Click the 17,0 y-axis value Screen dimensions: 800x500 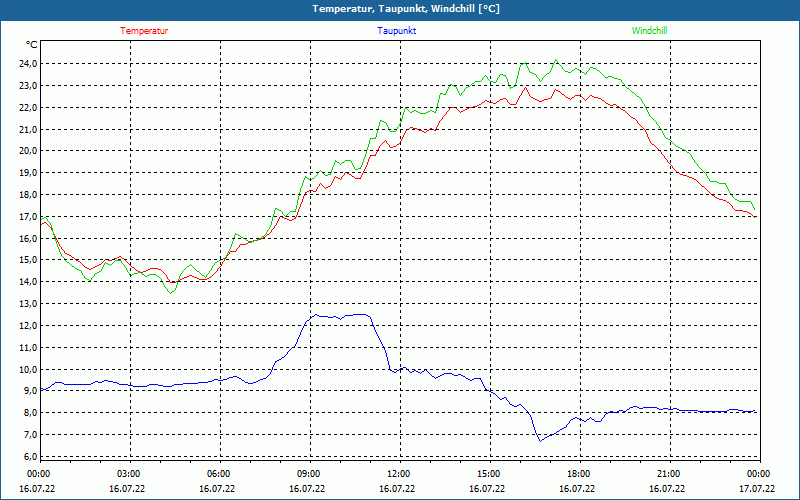click(x=29, y=216)
